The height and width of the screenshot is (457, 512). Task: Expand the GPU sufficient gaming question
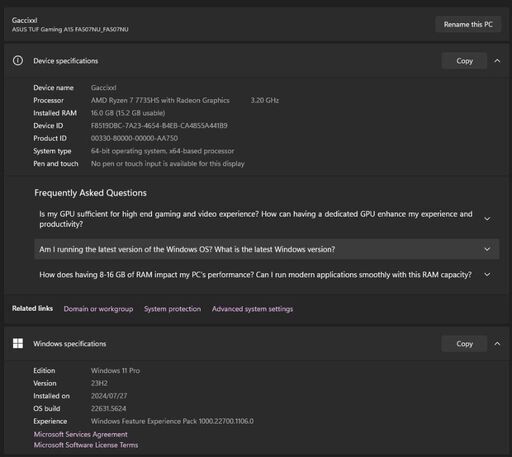point(267,219)
